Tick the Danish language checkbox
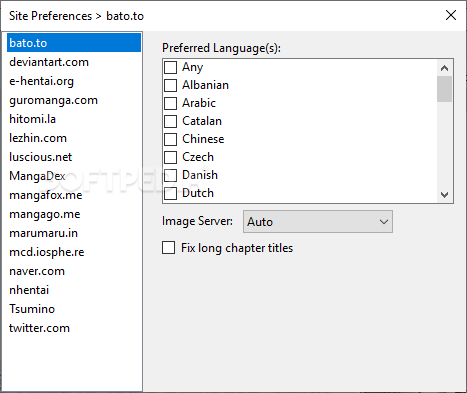The width and height of the screenshot is (467, 393). tap(170, 175)
